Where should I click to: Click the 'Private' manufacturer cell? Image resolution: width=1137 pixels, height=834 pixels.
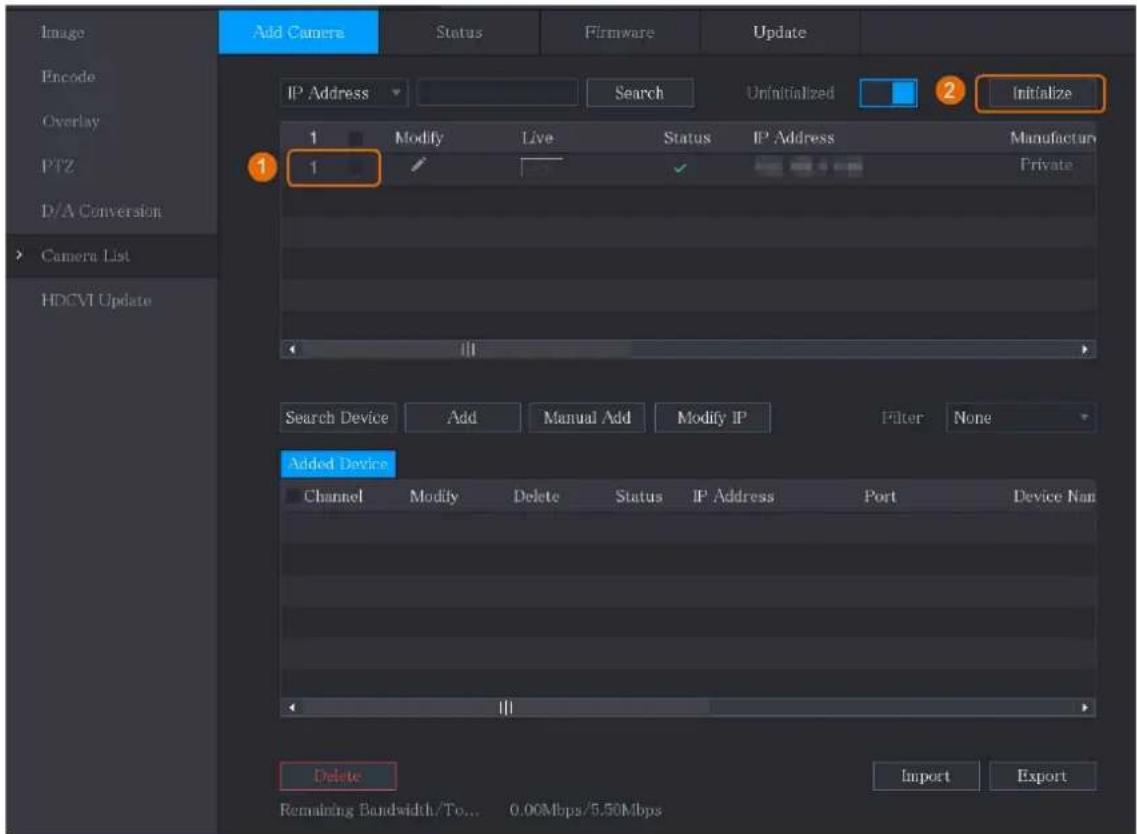pyautogui.click(x=1046, y=165)
